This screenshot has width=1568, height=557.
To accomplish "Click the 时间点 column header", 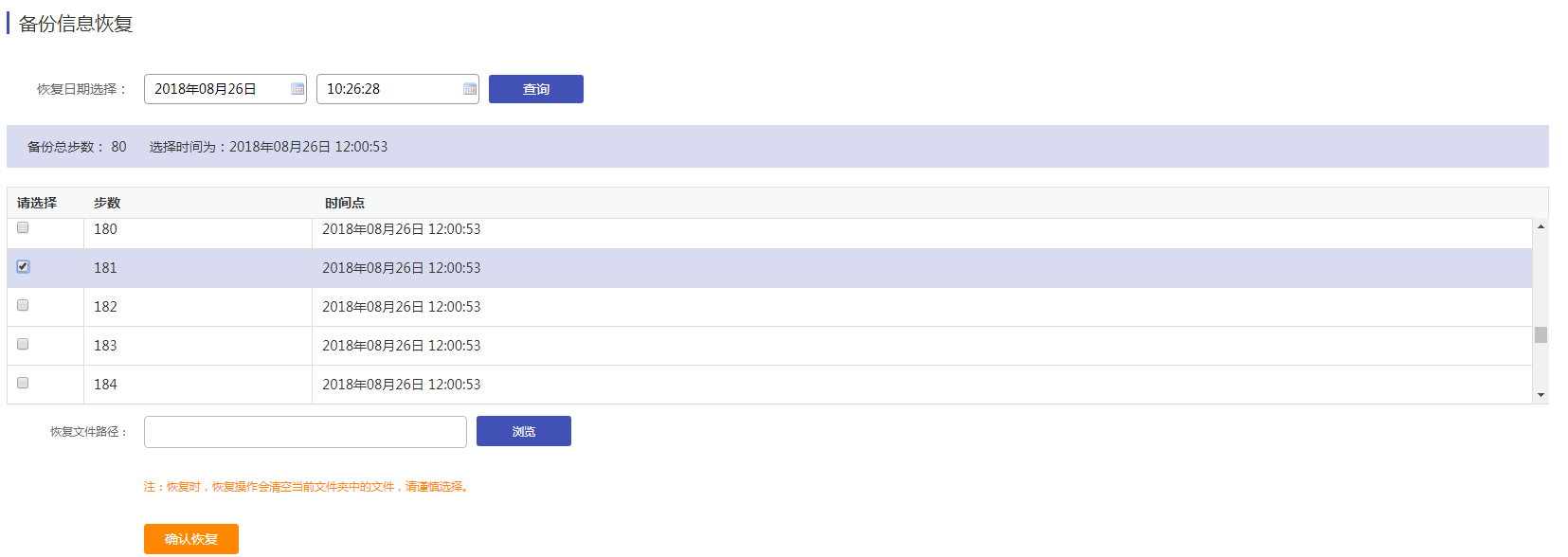I will (345, 203).
